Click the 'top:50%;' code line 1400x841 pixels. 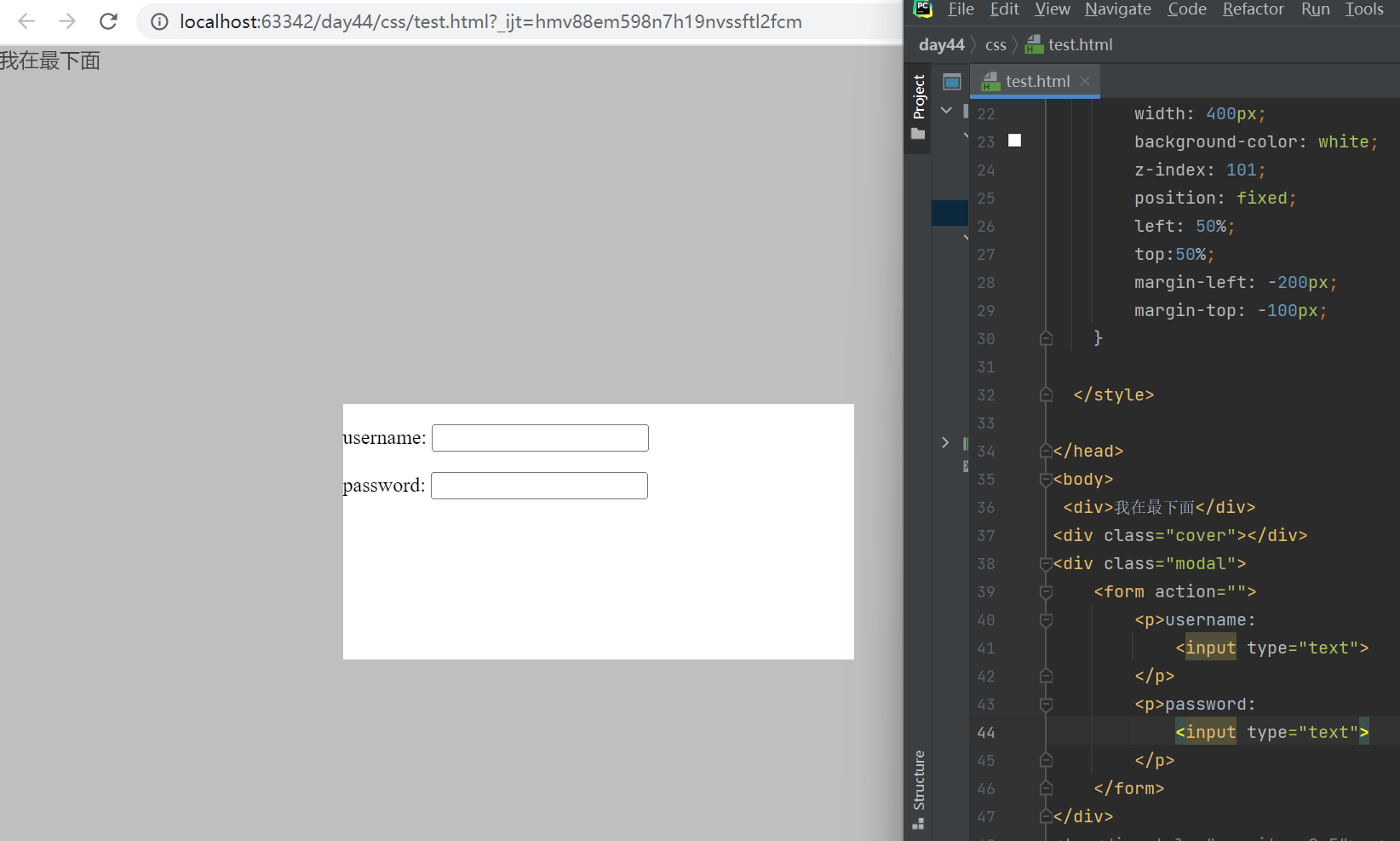[1174, 254]
